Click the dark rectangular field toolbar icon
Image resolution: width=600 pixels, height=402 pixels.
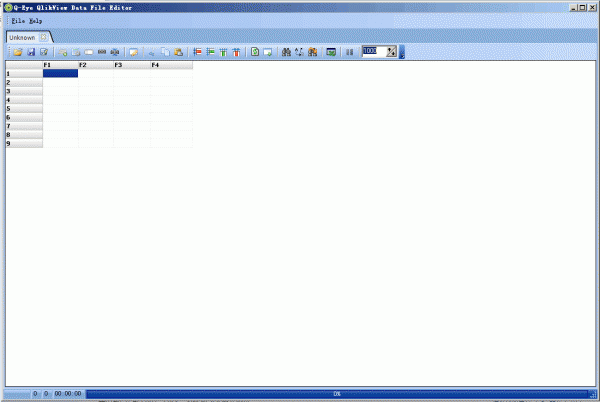click(x=102, y=52)
